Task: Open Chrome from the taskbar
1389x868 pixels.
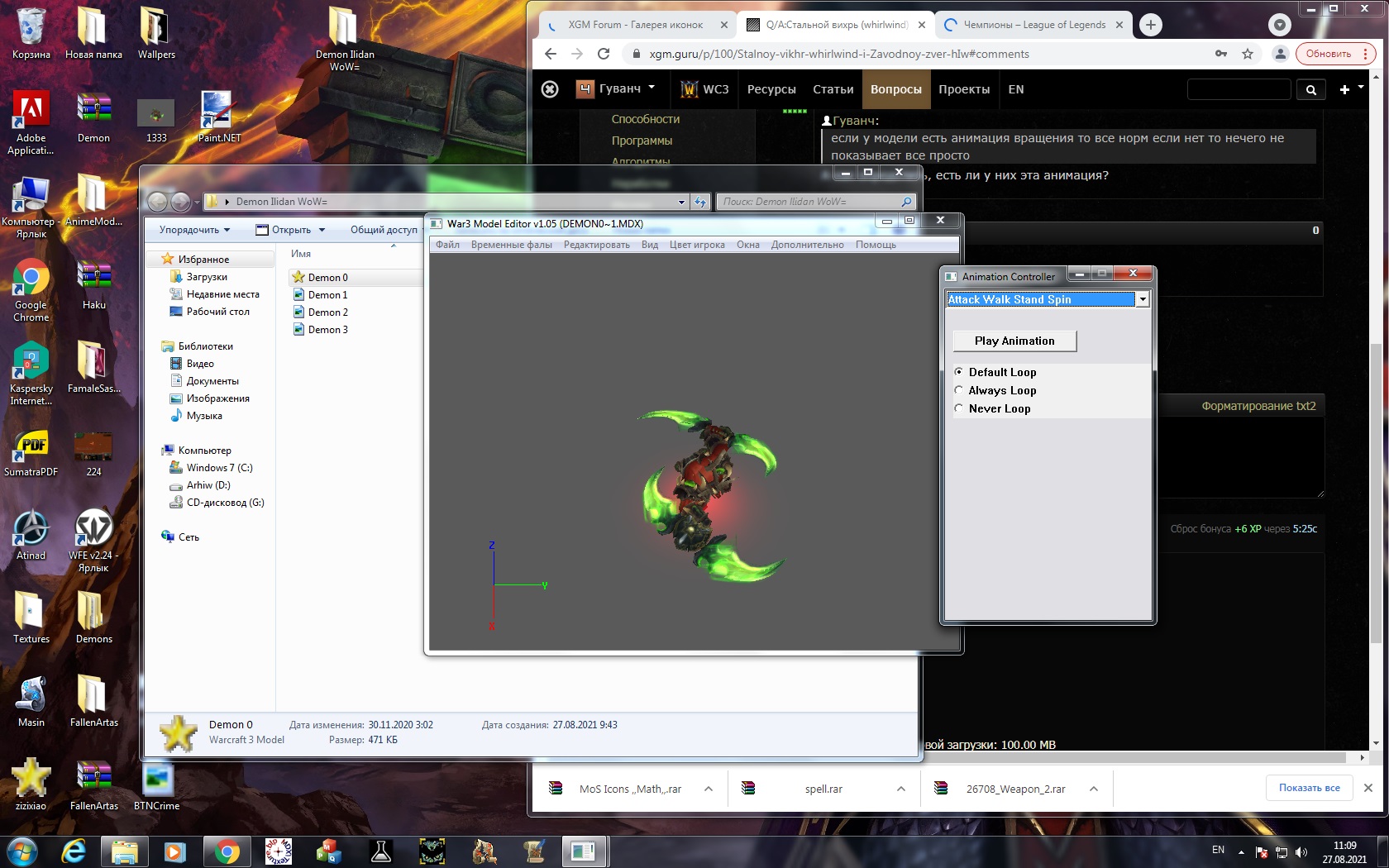Action: pyautogui.click(x=226, y=851)
